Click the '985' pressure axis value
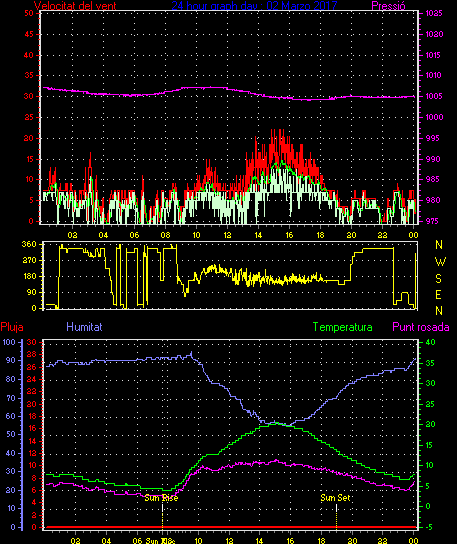The image size is (457, 544). click(433, 179)
